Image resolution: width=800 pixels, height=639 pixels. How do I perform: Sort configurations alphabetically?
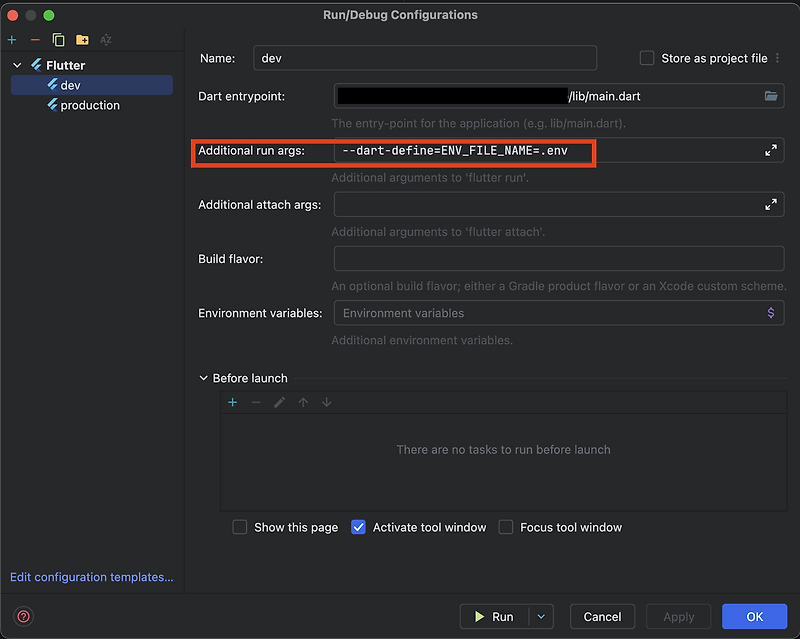pyautogui.click(x=105, y=40)
